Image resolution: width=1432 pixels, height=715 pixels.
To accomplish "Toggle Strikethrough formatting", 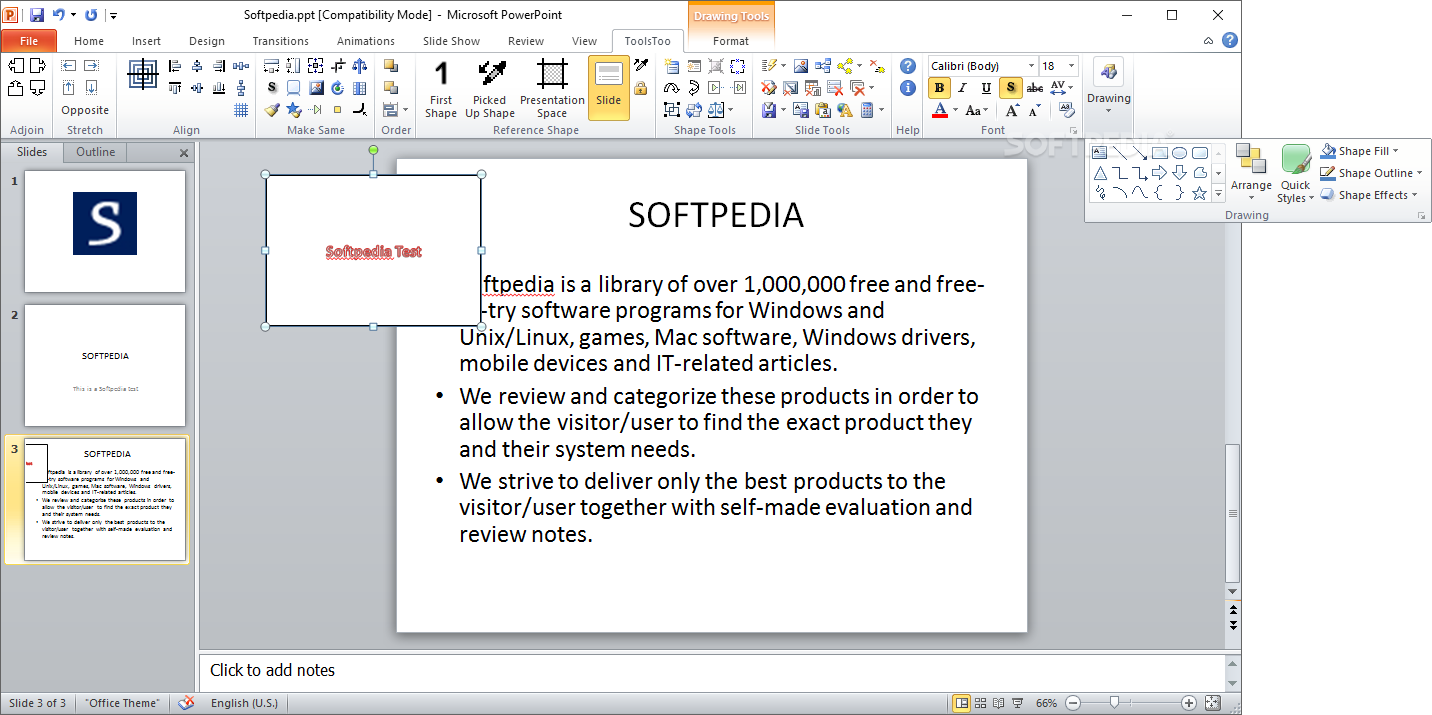I will point(1035,88).
